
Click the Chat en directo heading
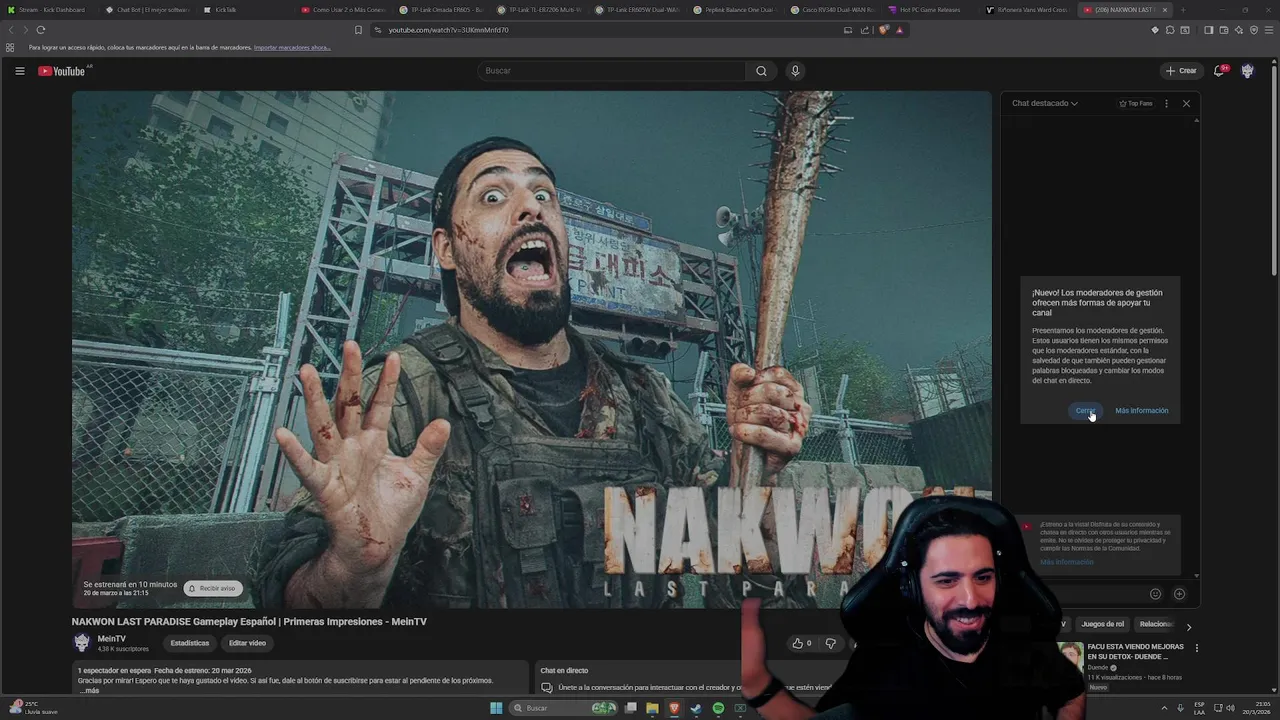coord(564,670)
